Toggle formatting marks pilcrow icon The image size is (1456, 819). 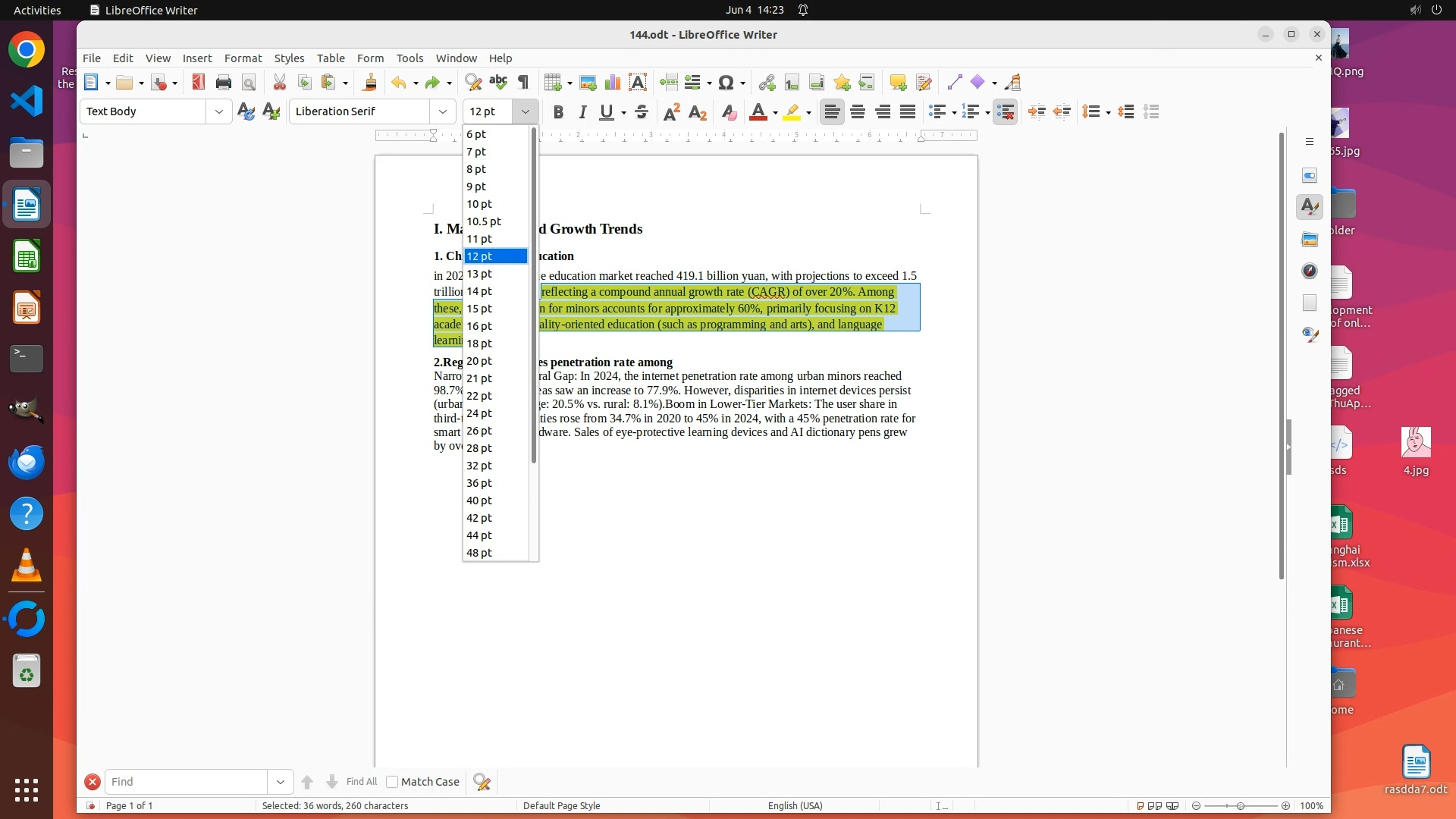(523, 83)
